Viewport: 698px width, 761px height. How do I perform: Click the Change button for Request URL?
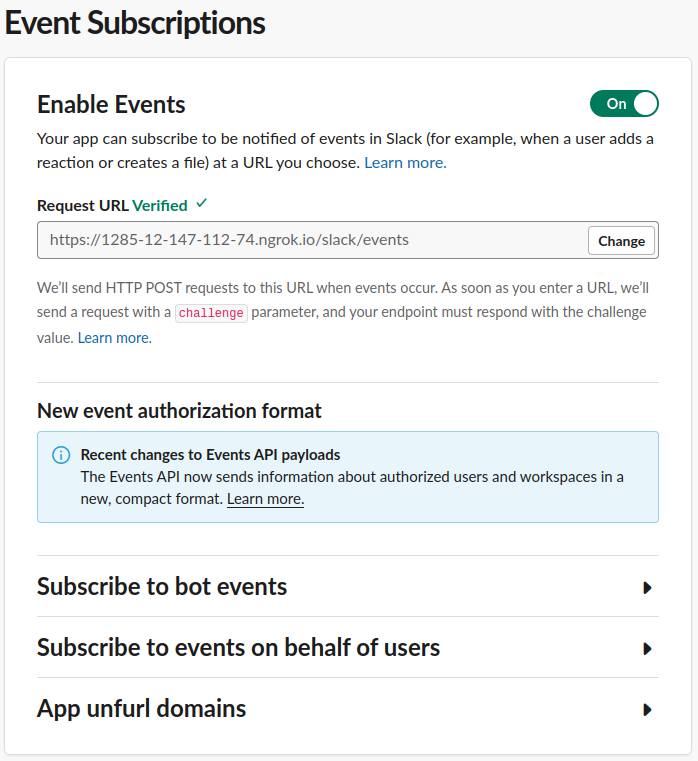(x=621, y=241)
